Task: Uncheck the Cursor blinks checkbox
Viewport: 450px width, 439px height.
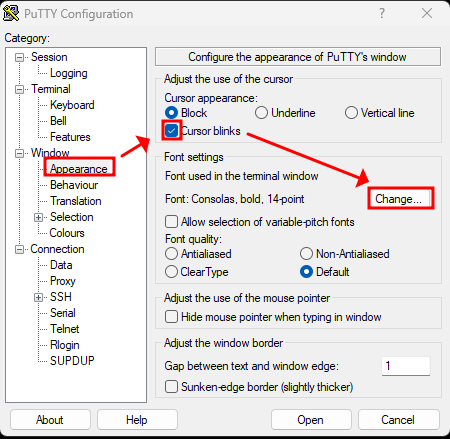Action: 171,131
